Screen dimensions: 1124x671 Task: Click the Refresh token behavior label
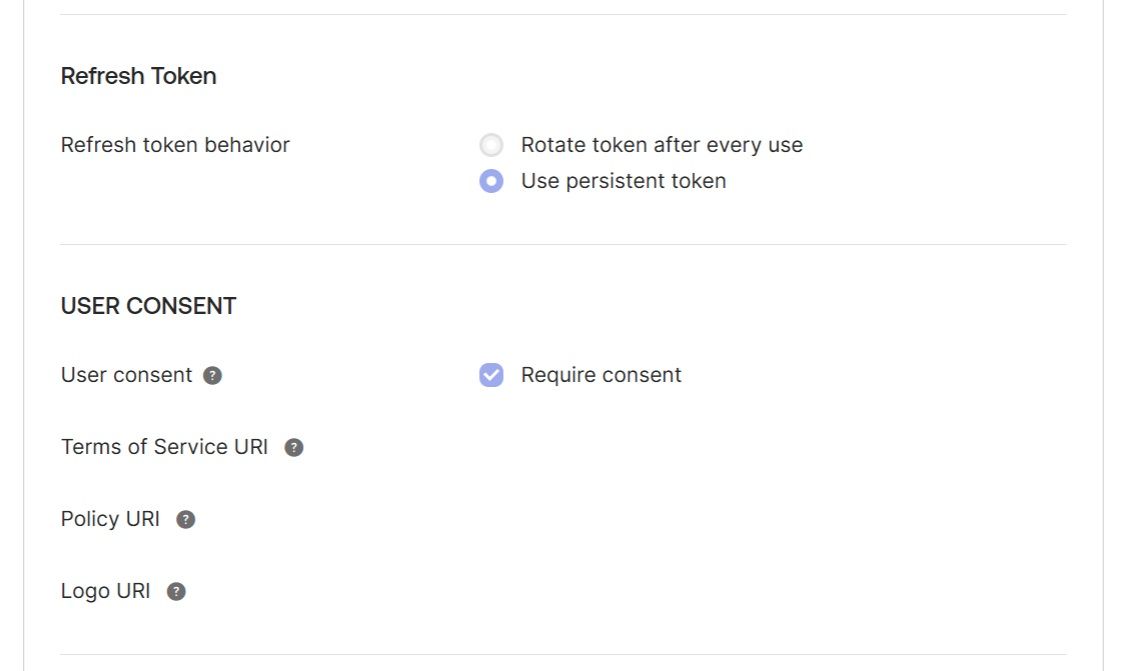click(175, 145)
